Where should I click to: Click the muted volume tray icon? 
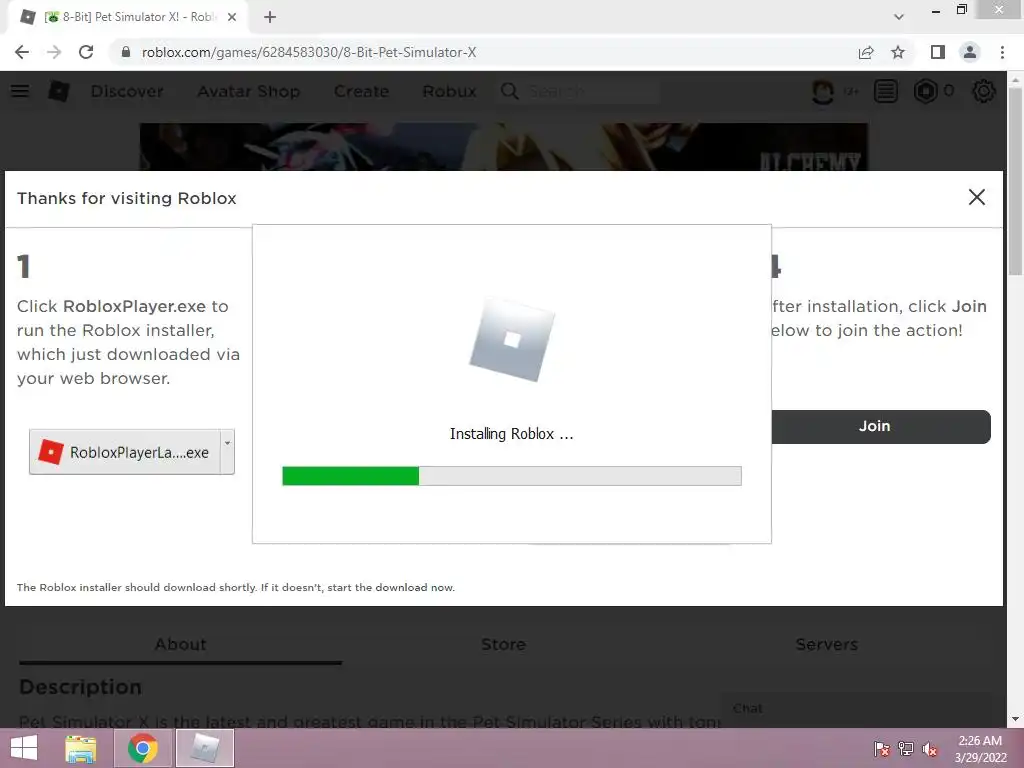(930, 749)
